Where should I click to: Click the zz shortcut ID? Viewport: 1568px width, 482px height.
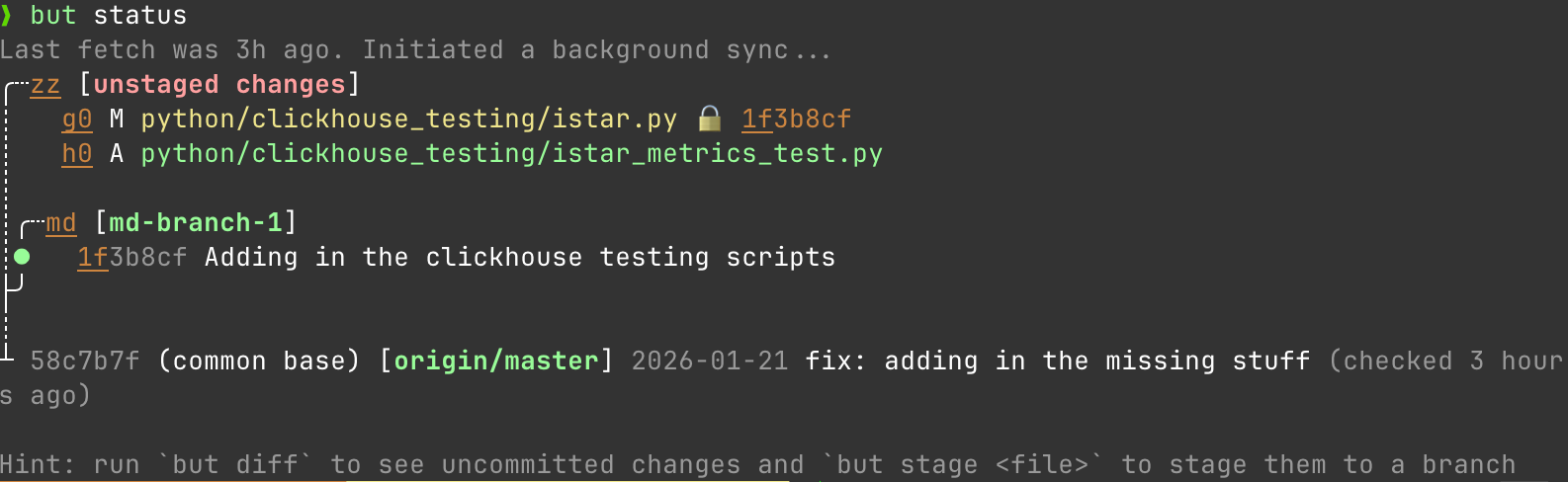(45, 85)
